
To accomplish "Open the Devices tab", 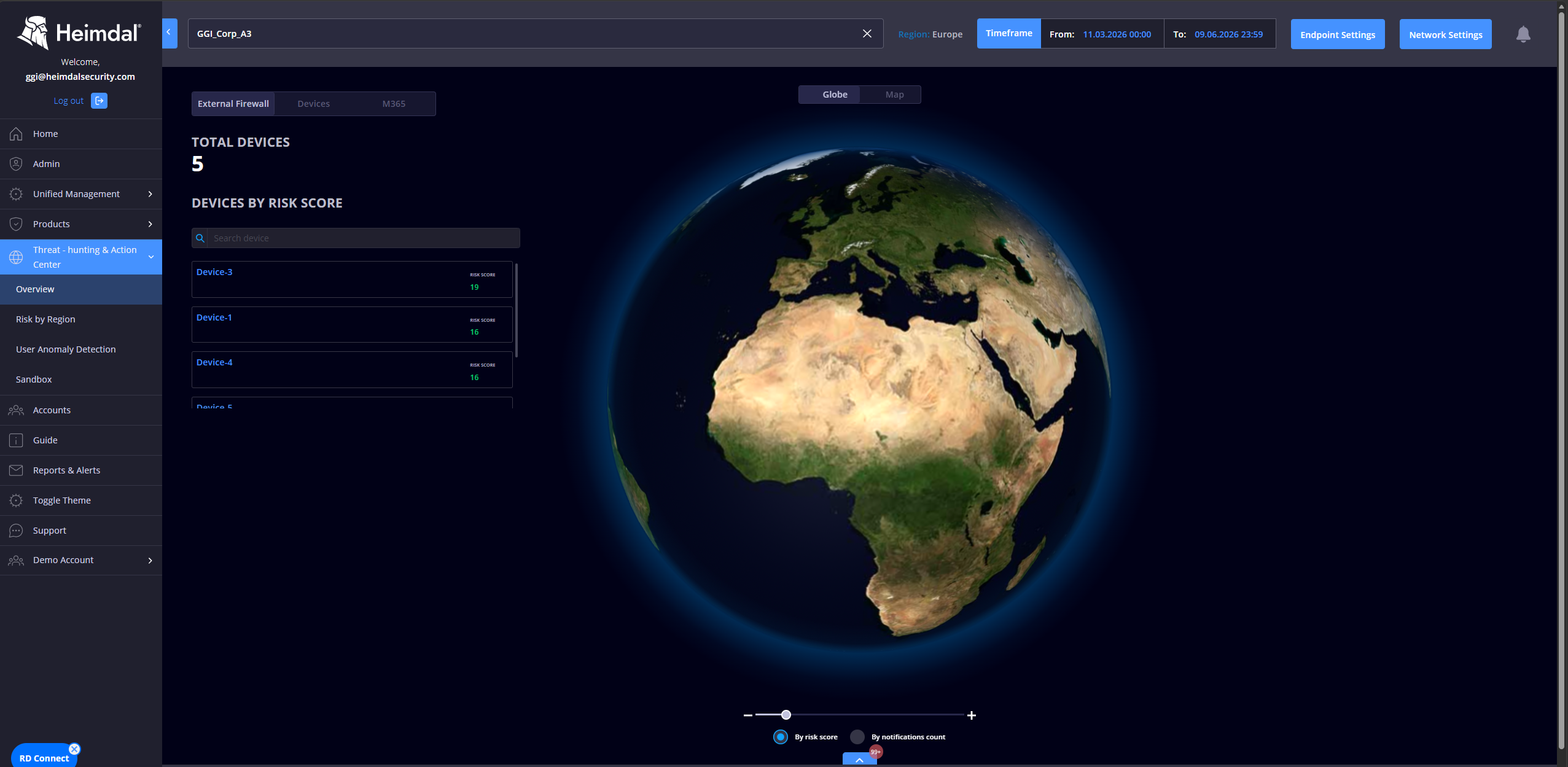I will (x=314, y=104).
